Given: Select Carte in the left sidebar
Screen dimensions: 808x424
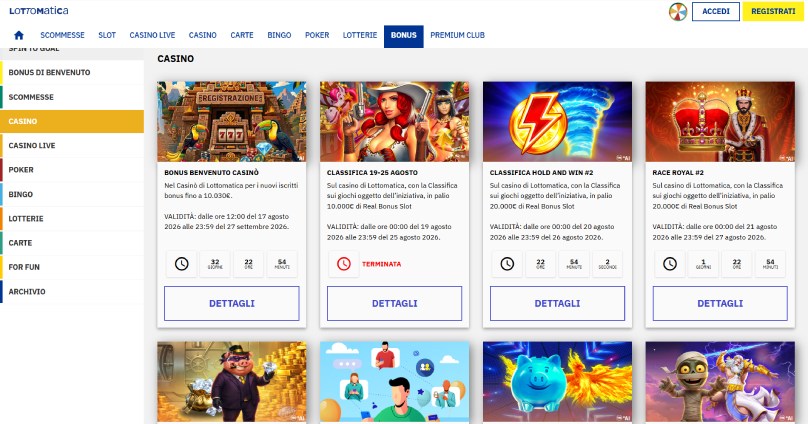Looking at the screenshot, I should [x=72, y=243].
